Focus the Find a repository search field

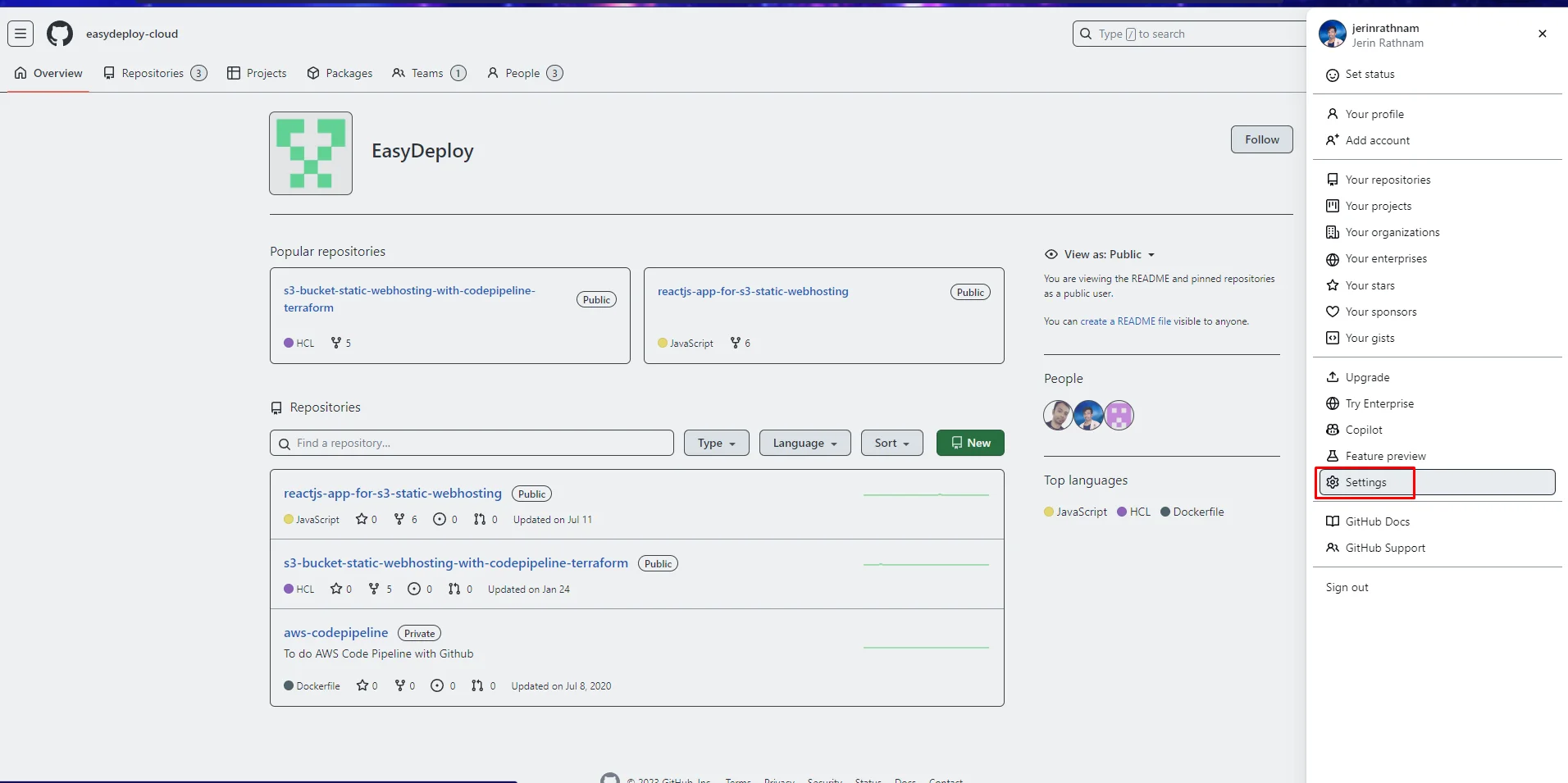[x=472, y=443]
